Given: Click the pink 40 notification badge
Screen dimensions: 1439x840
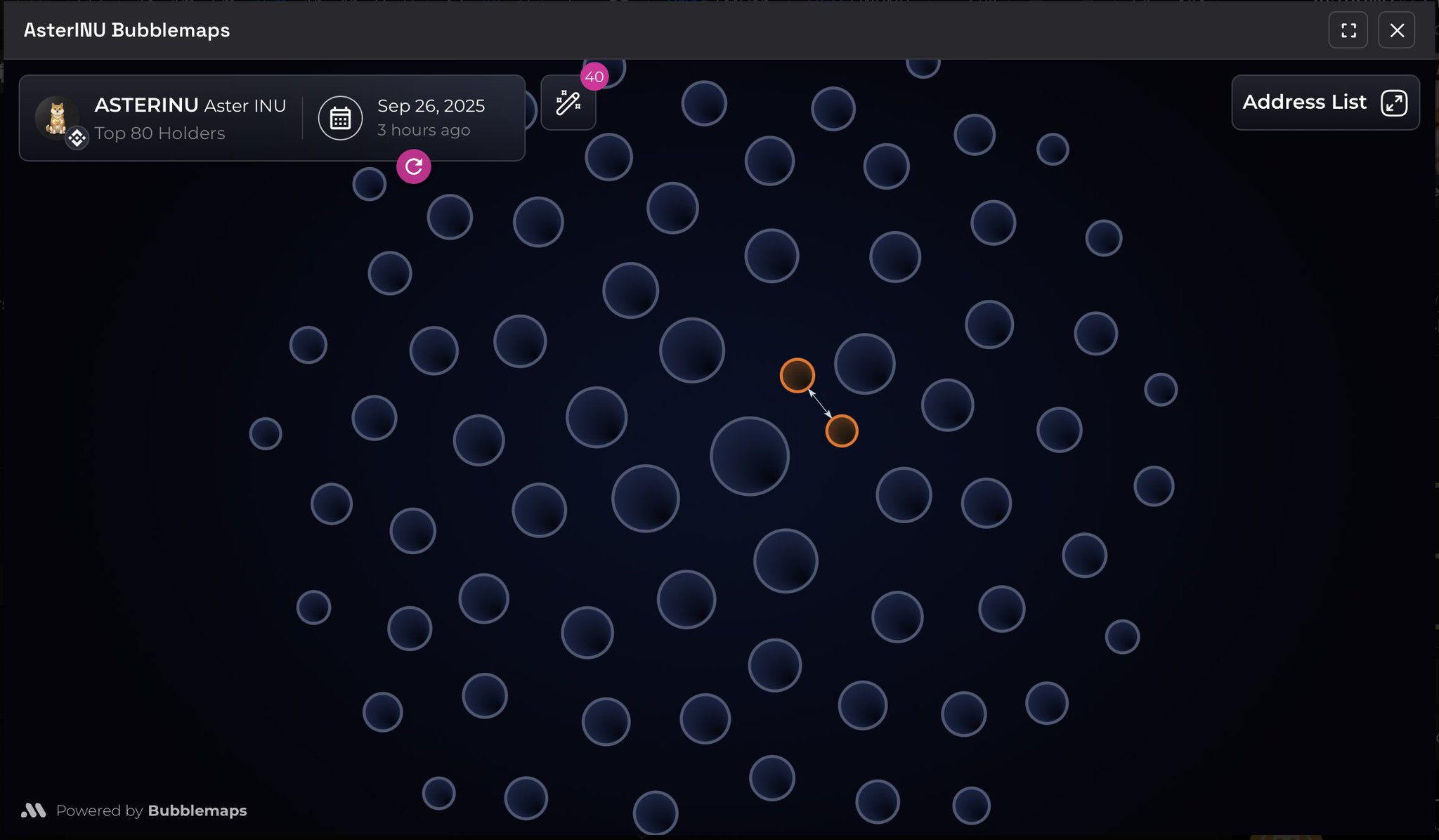Looking at the screenshot, I should tap(594, 77).
